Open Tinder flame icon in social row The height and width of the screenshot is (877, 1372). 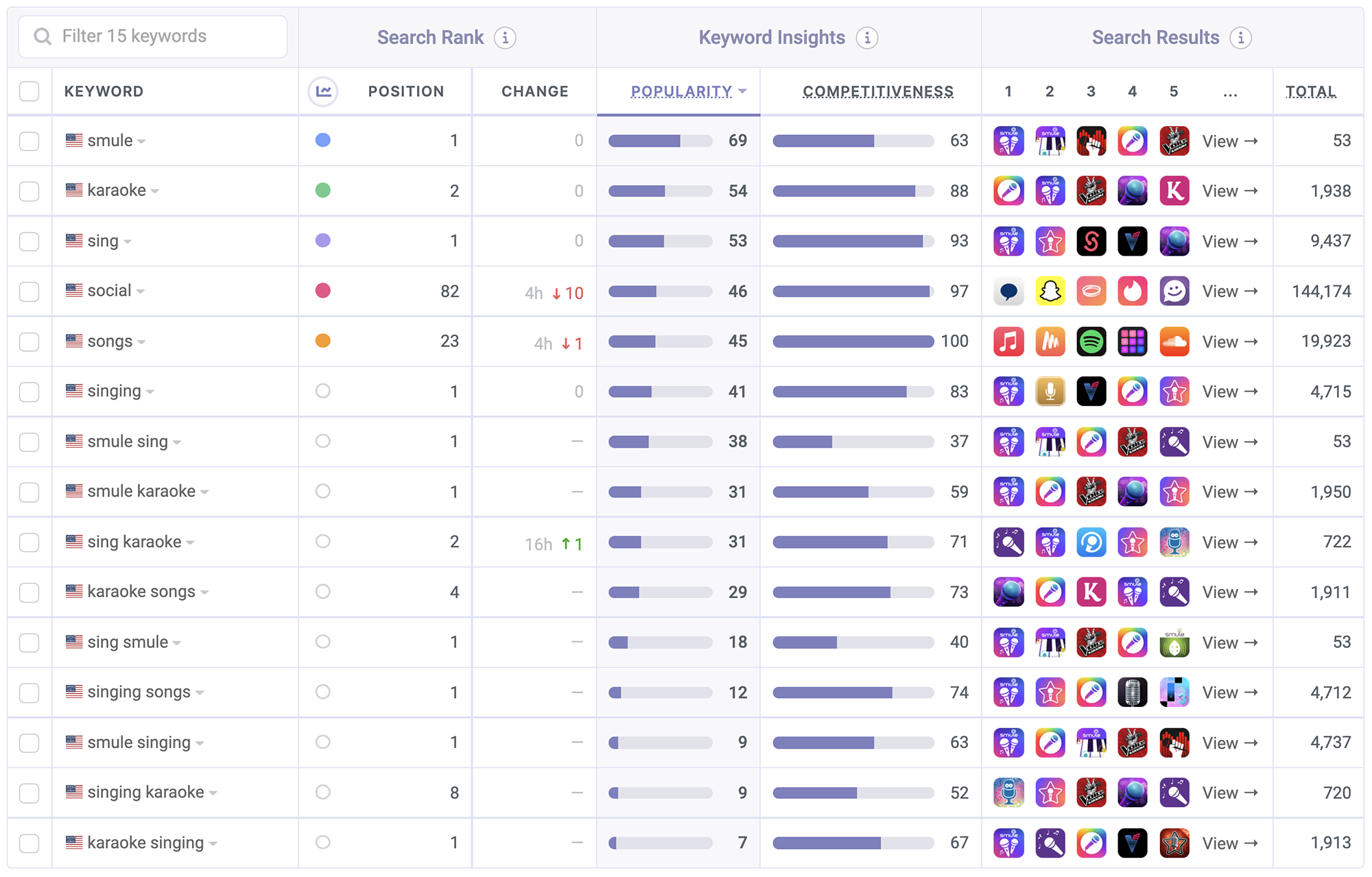tap(1133, 291)
